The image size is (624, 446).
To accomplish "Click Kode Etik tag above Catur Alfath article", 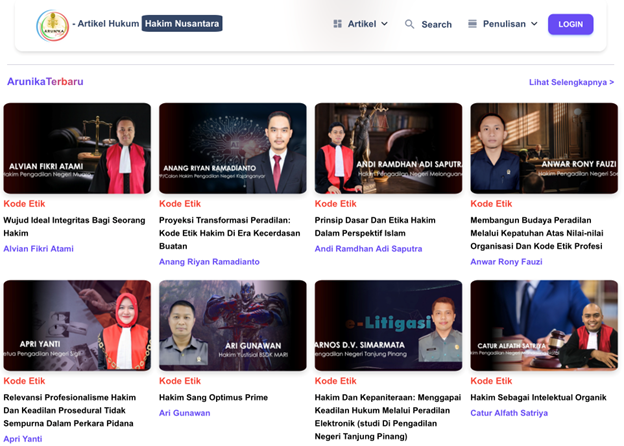I will 491,381.
